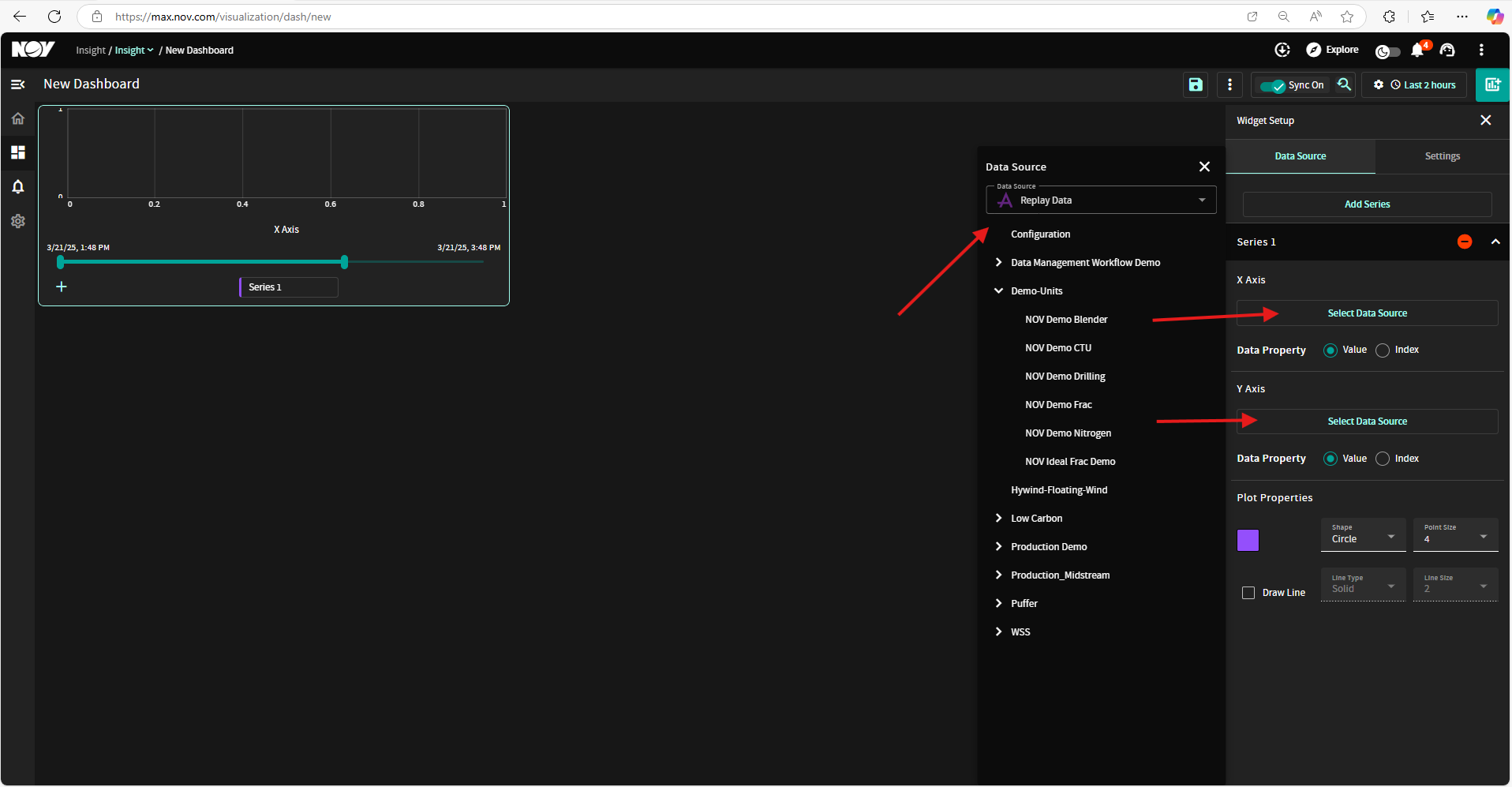Open browser extensions puzzle icon
Viewport: 1512px width, 787px height.
pos(1389,17)
